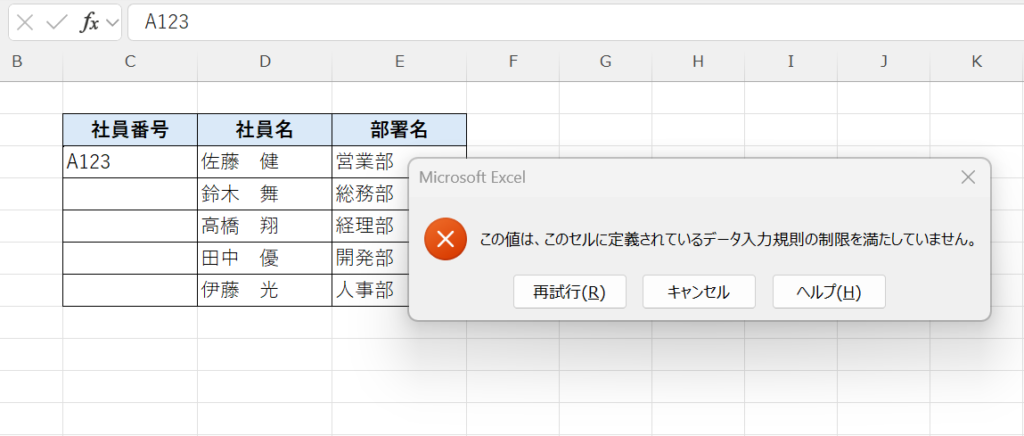Open help with ヘルプ(H) button

point(828,292)
